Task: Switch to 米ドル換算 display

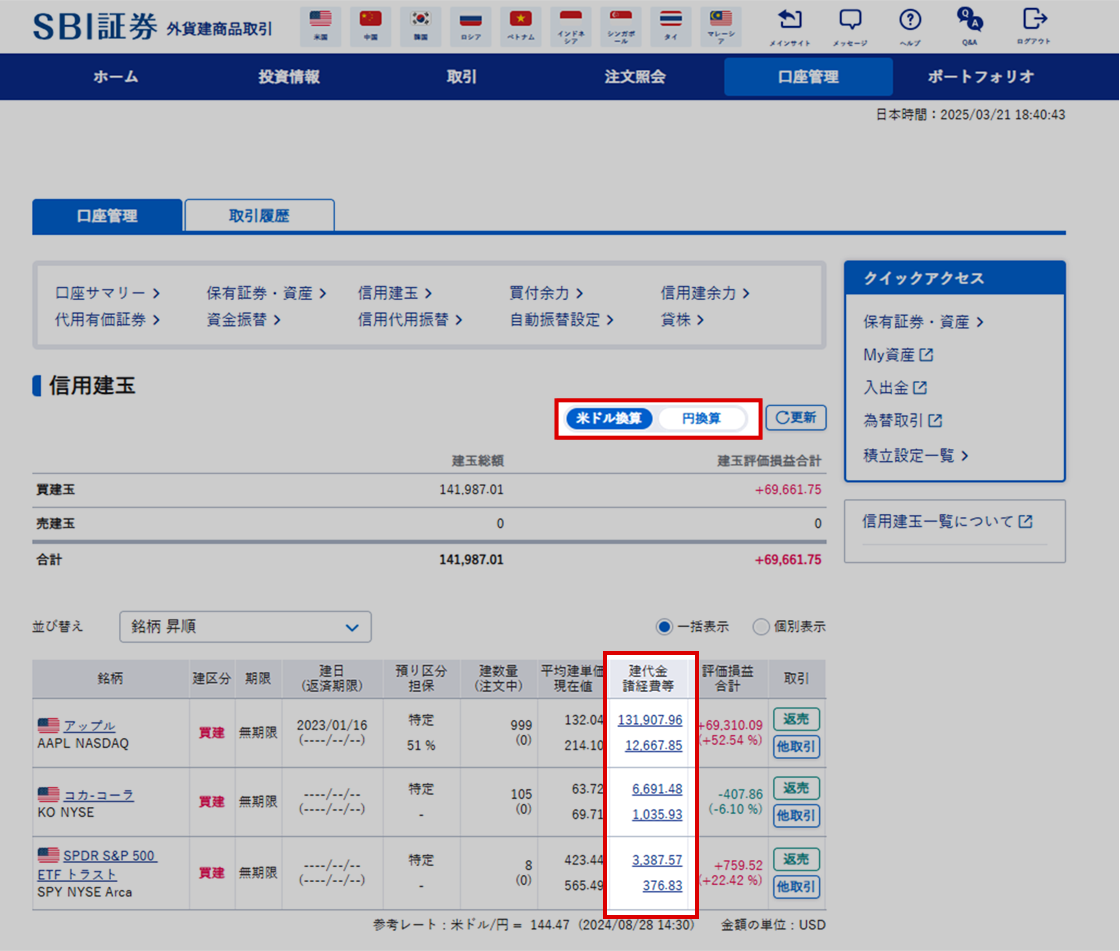Action: (x=609, y=418)
